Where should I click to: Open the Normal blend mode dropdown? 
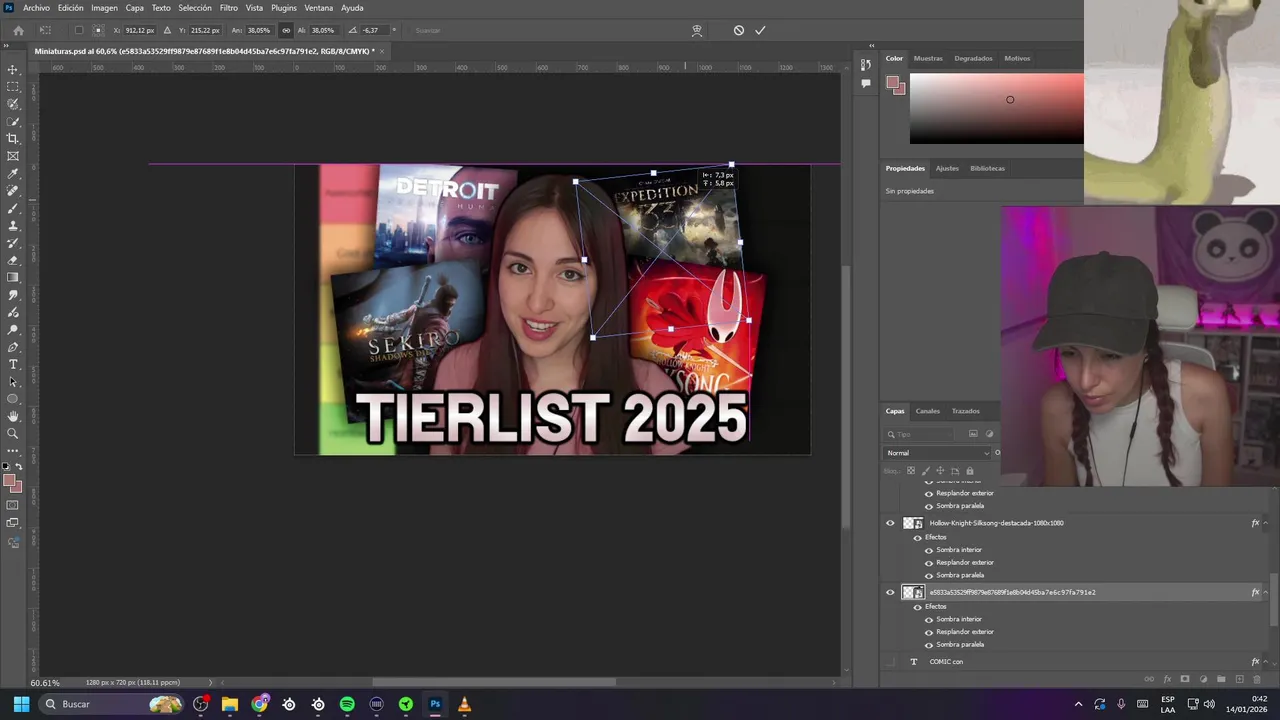click(938, 453)
